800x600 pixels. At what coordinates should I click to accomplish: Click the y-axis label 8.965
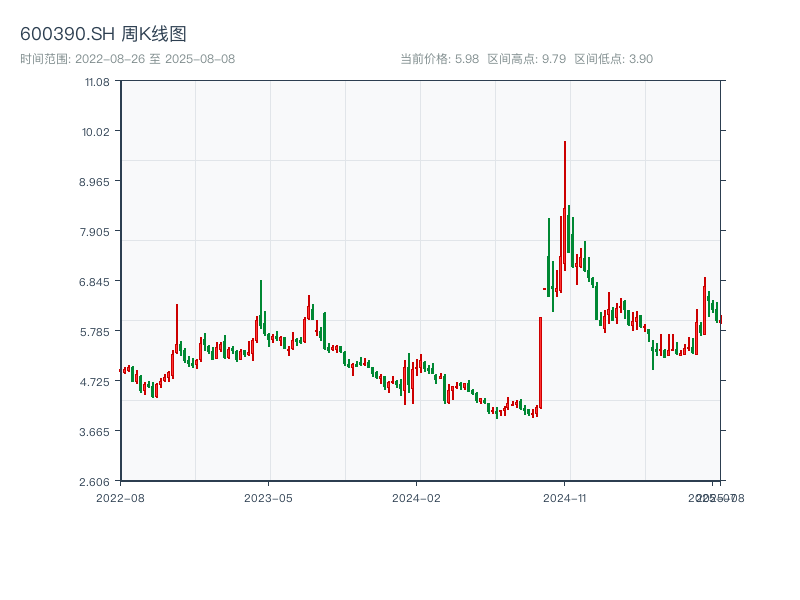(94, 182)
